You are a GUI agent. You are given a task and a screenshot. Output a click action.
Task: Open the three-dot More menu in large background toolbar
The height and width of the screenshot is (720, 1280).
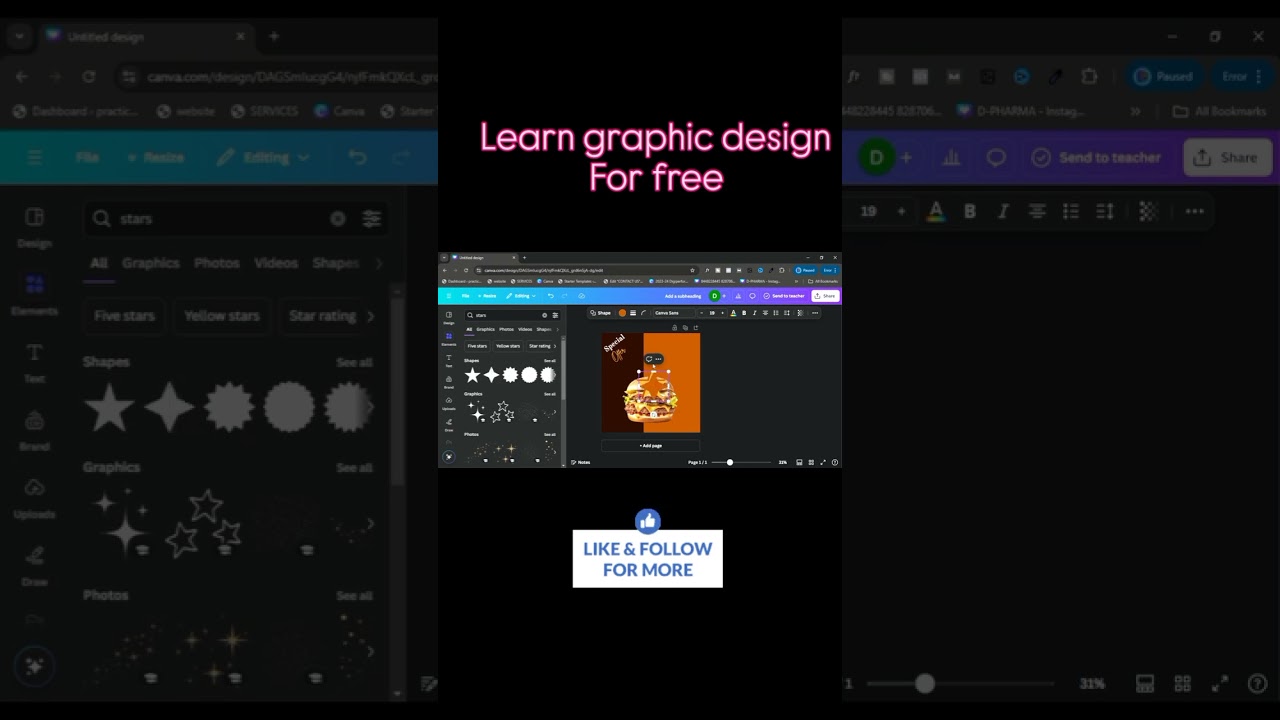1194,211
